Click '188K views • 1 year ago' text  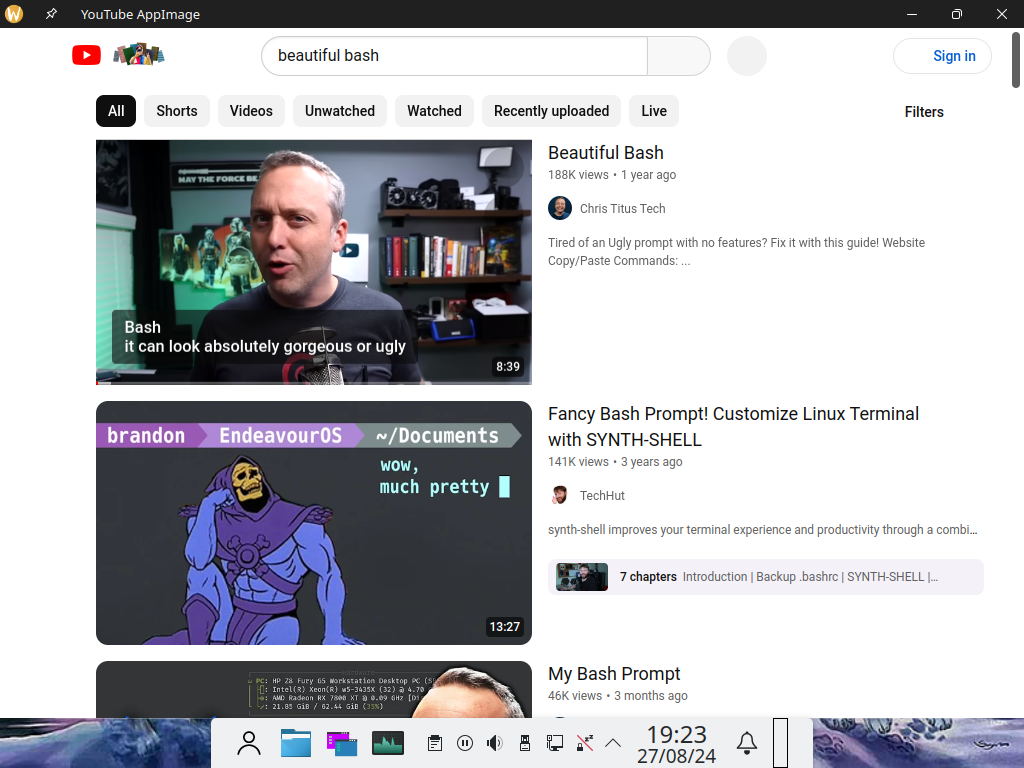[x=612, y=175]
